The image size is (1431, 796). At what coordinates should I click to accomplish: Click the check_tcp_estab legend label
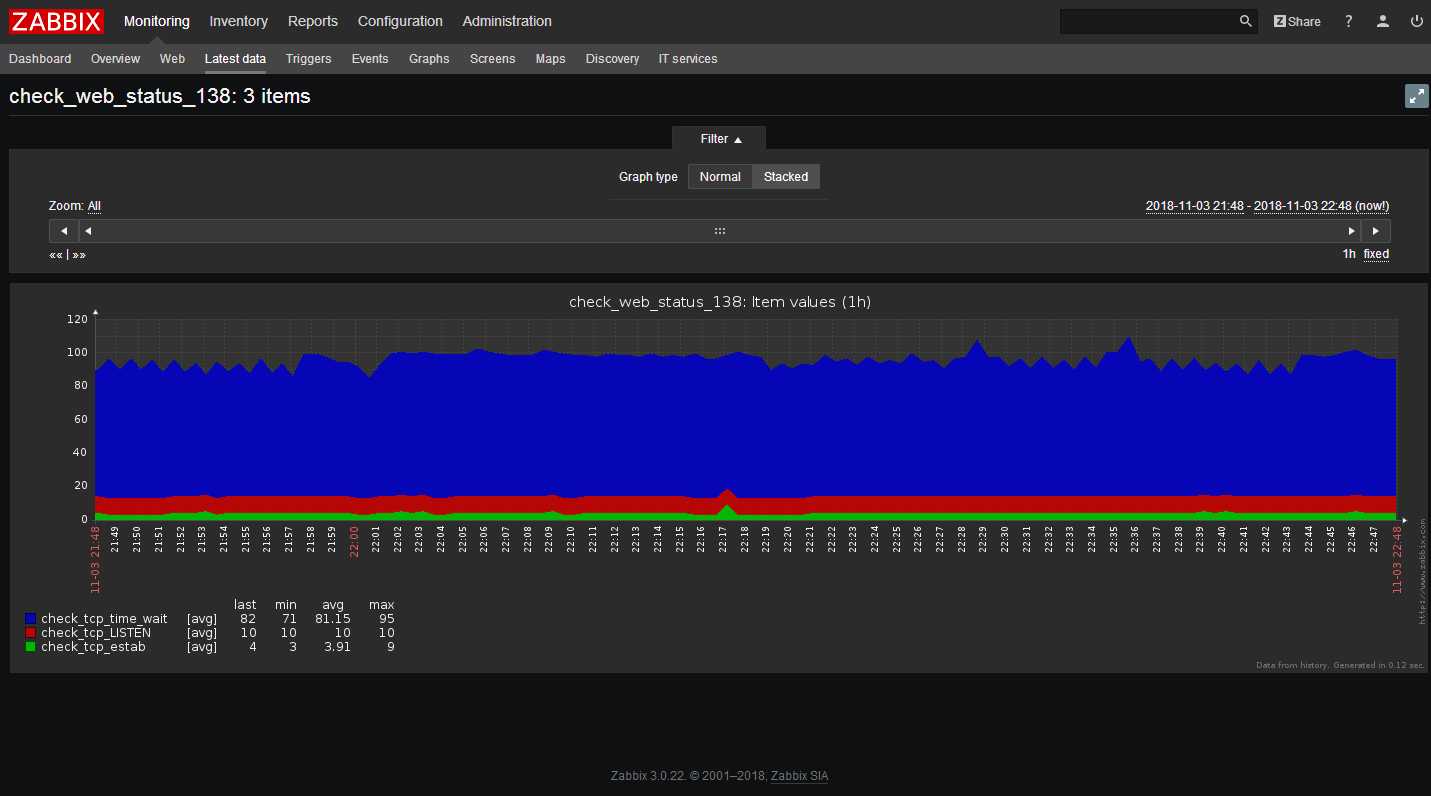93,647
